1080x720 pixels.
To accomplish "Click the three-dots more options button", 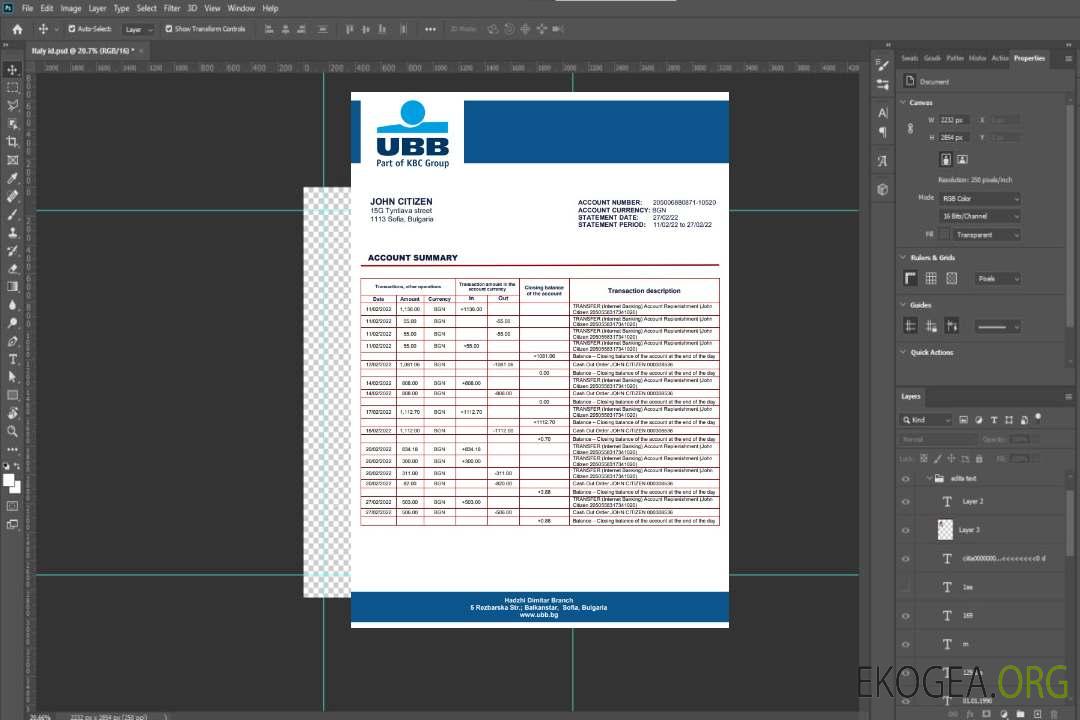I will tap(430, 29).
